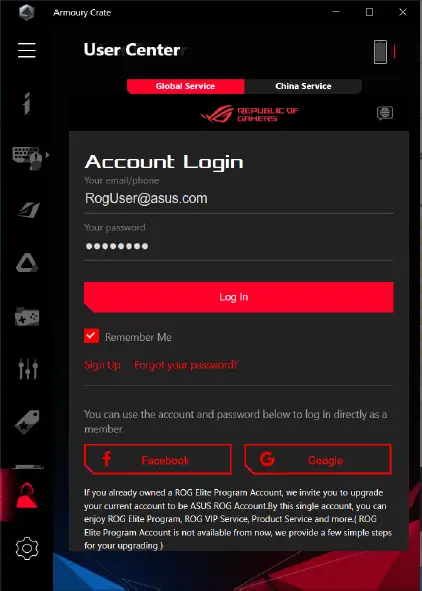Open the Featured deals tag icon
This screenshot has width=422, height=591.
click(27, 421)
